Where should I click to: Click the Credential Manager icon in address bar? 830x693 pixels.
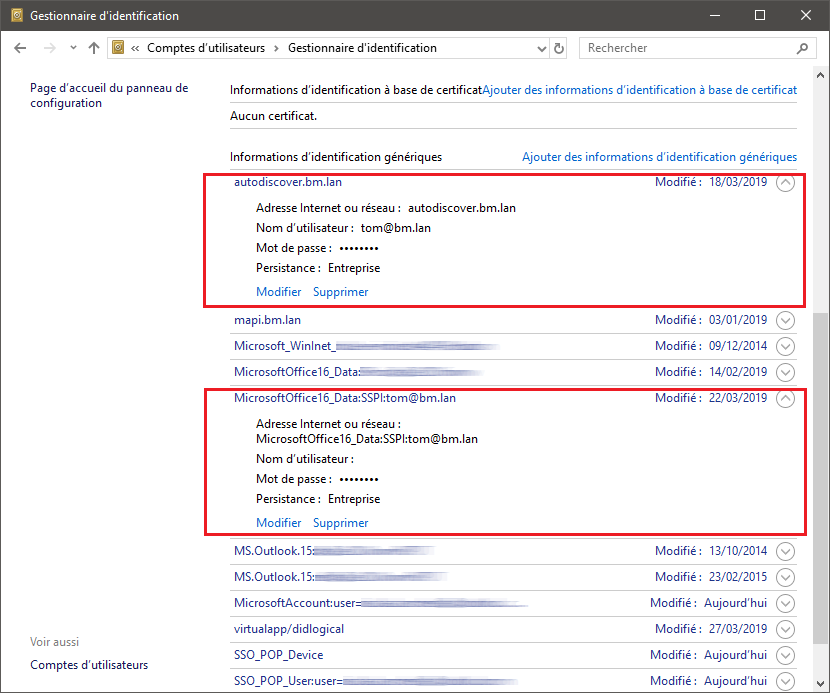pos(119,48)
